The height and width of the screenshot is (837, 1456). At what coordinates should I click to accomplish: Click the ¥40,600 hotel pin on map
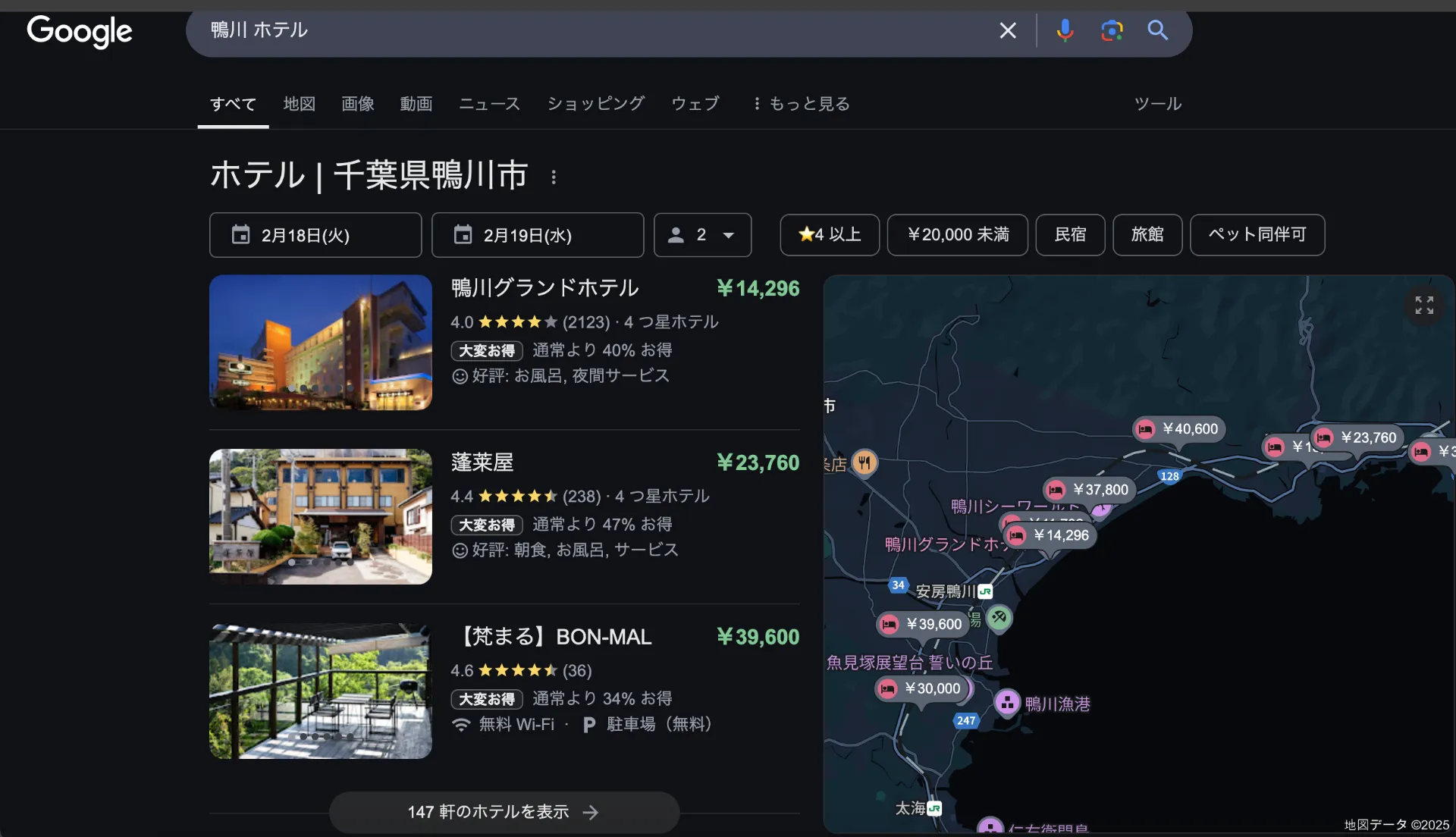1179,429
